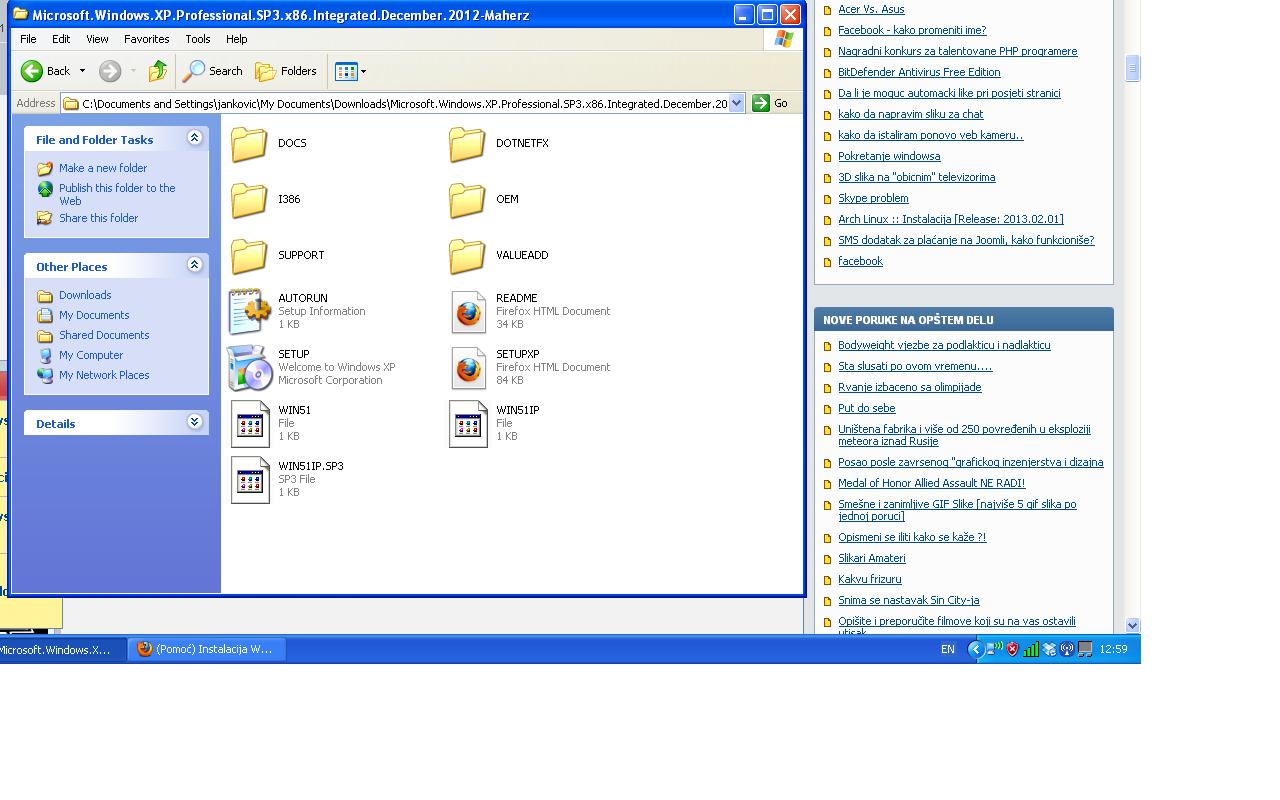The width and height of the screenshot is (1280, 800).
Task: Go to Downloads in Other Places
Action: pyautogui.click(x=85, y=295)
